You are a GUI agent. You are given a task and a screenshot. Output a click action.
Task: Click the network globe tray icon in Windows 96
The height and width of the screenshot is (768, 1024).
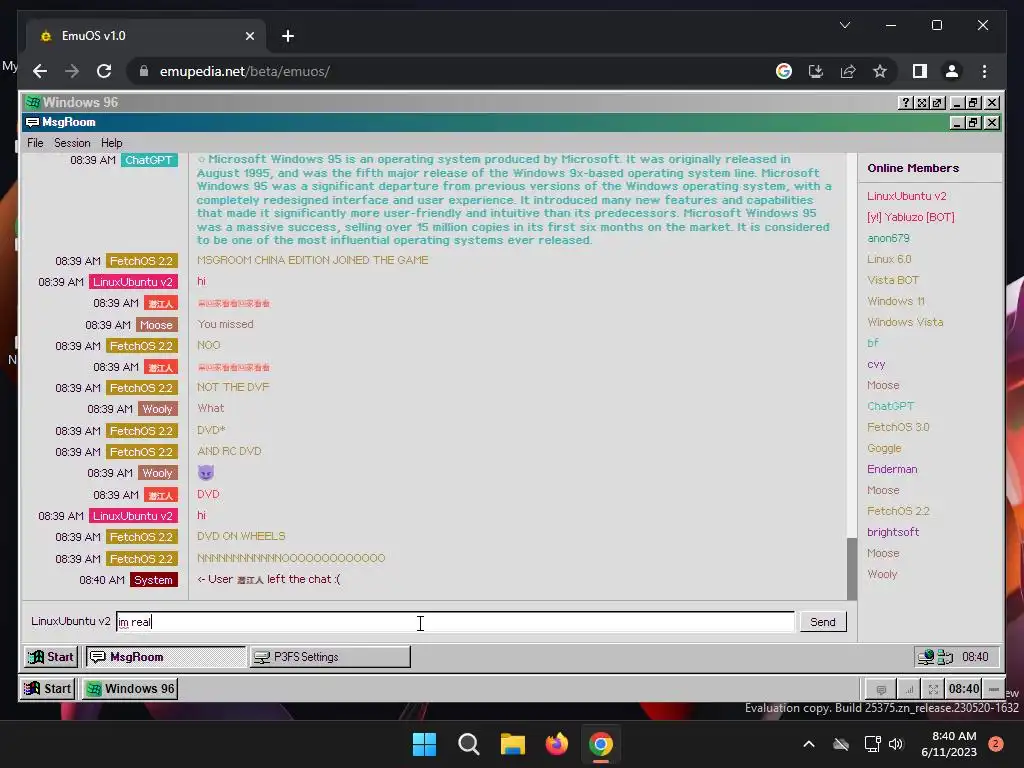click(925, 656)
